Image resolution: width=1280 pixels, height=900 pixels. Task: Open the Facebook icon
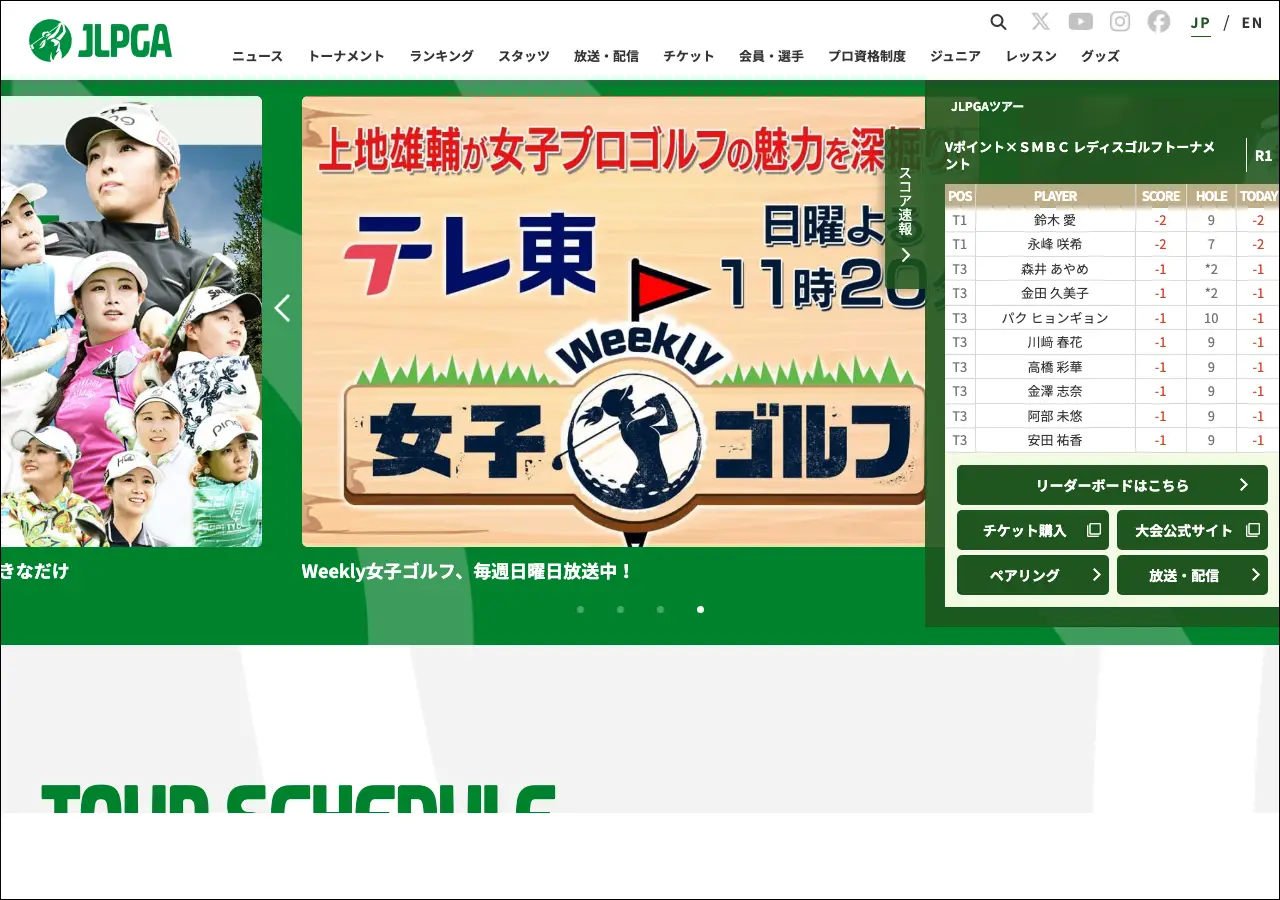(1158, 22)
